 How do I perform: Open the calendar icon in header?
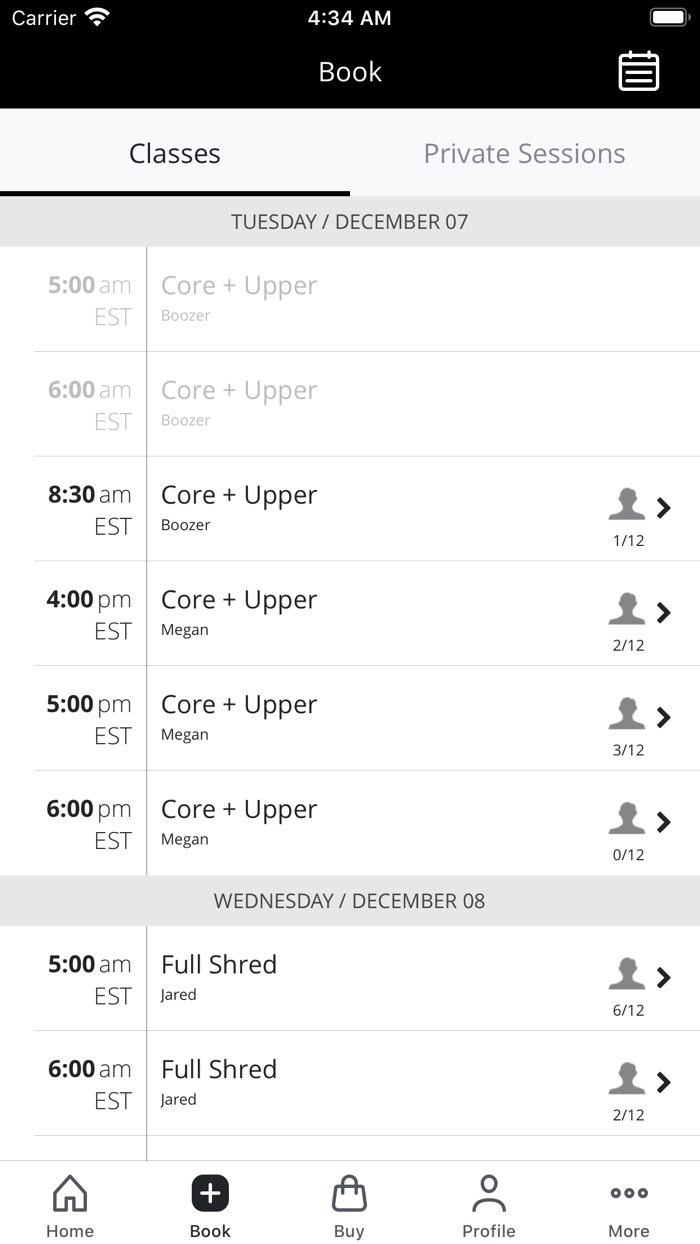[638, 71]
